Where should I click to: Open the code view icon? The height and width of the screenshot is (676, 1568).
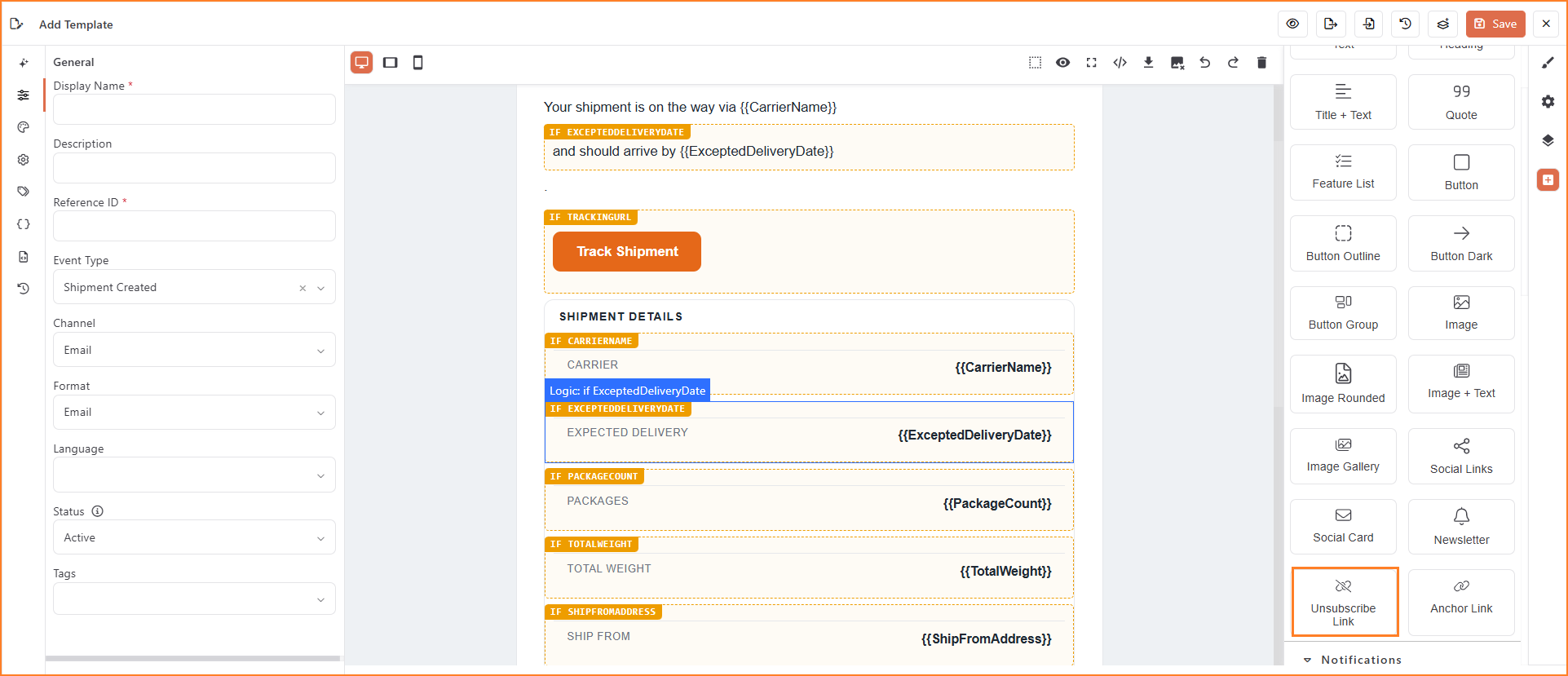coord(1120,62)
